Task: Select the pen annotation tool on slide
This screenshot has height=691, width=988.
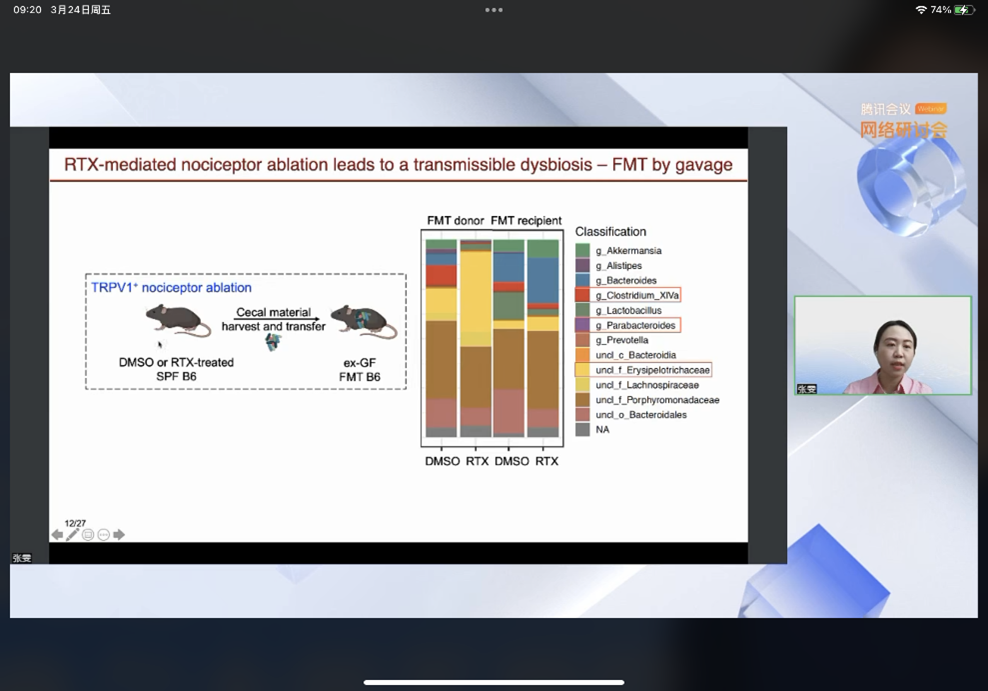Action: [72, 535]
